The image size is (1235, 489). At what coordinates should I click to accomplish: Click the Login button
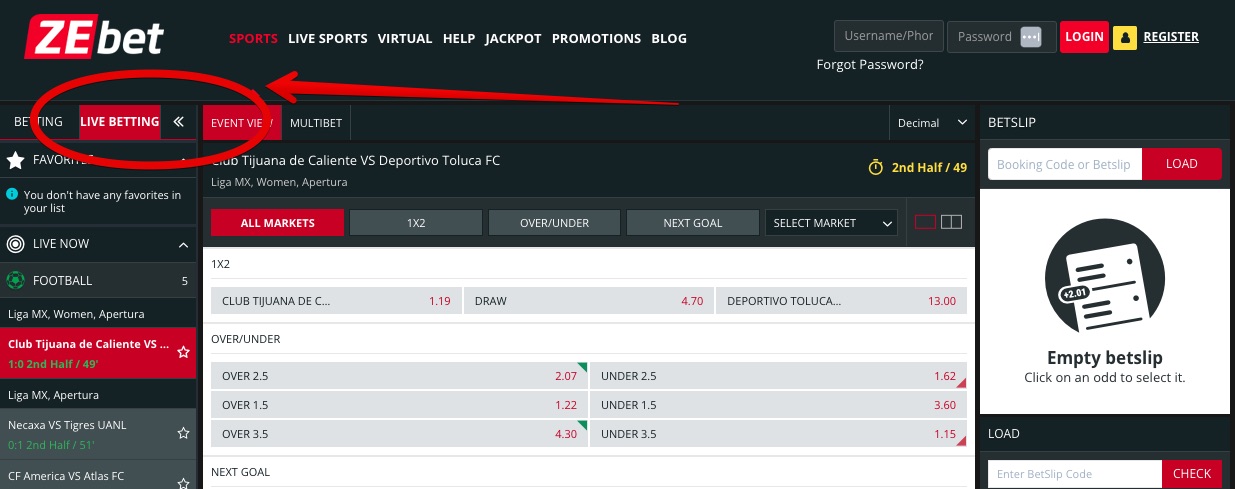(1084, 37)
